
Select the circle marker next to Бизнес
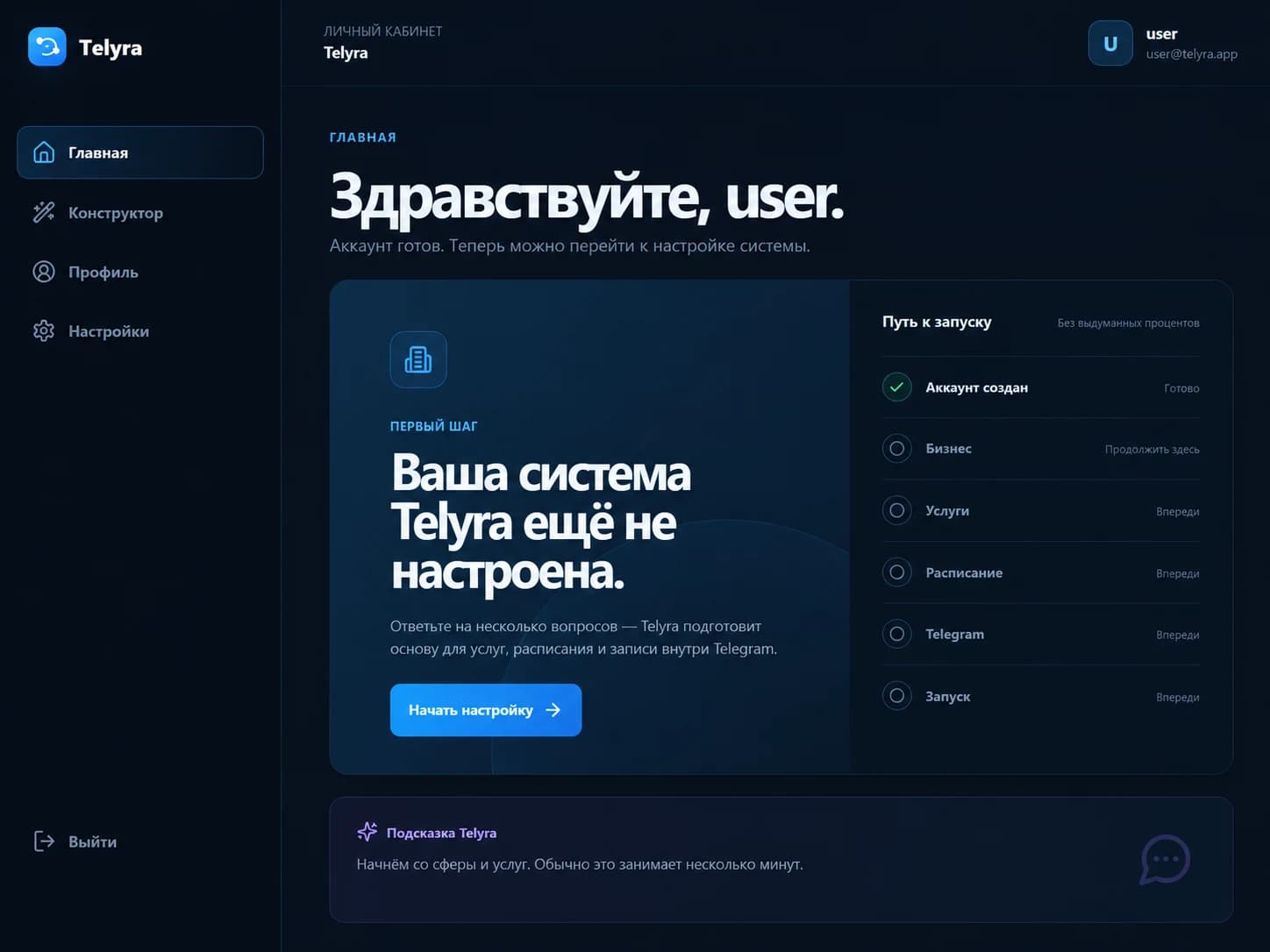pyautogui.click(x=896, y=449)
